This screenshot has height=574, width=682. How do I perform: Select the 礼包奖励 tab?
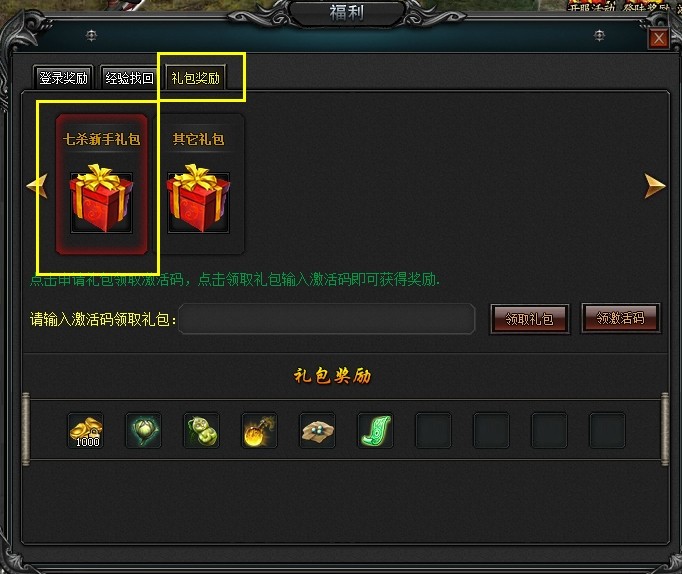195,78
